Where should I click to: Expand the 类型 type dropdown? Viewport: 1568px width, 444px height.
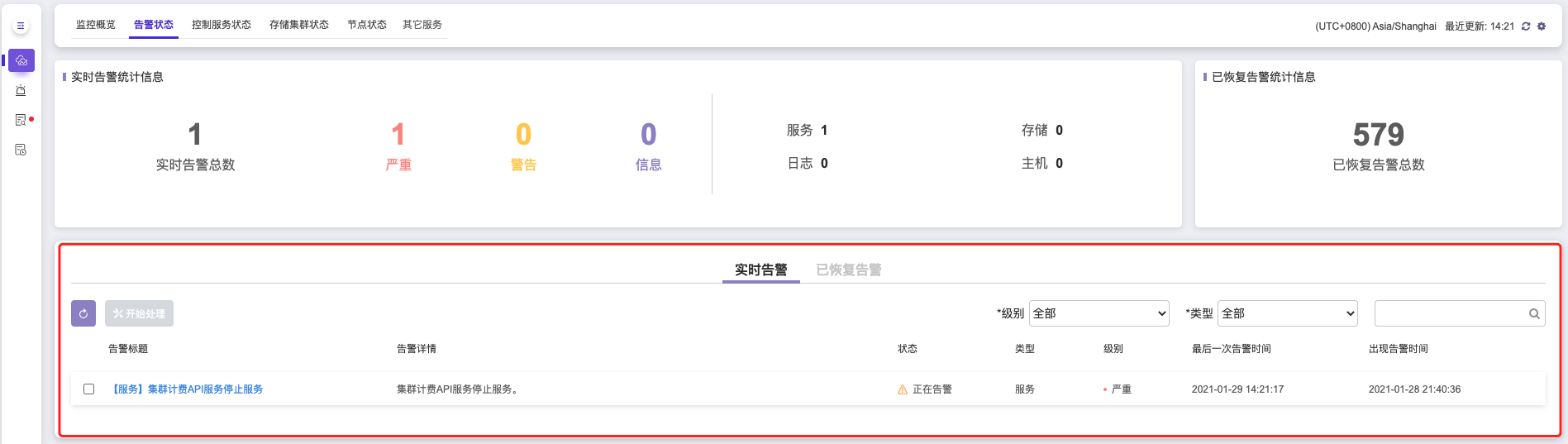point(1288,313)
